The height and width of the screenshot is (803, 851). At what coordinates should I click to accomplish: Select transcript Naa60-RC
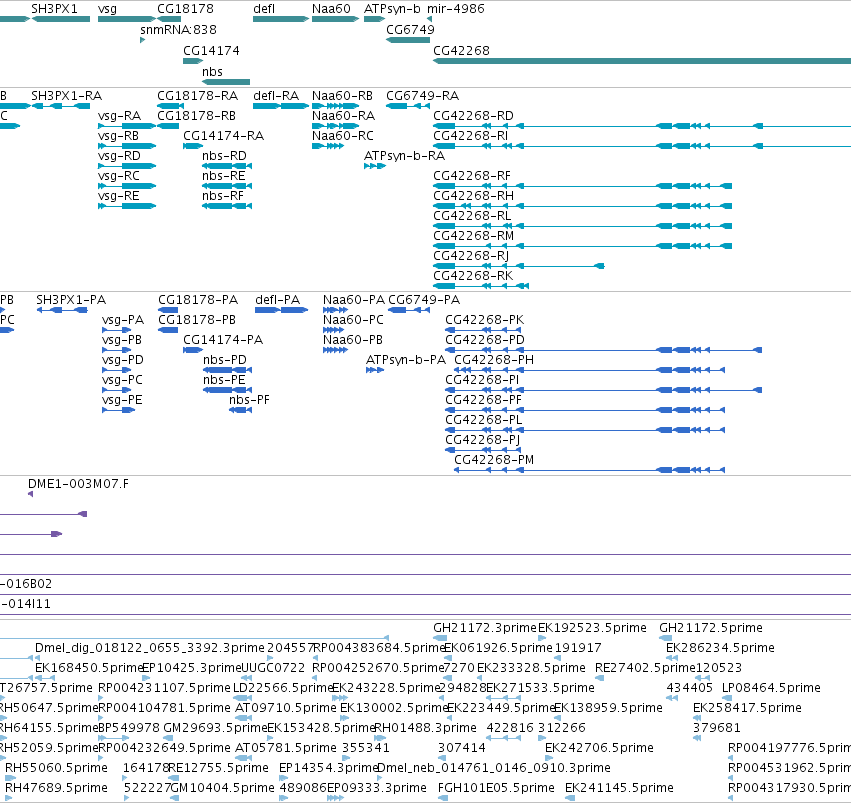click(x=342, y=136)
